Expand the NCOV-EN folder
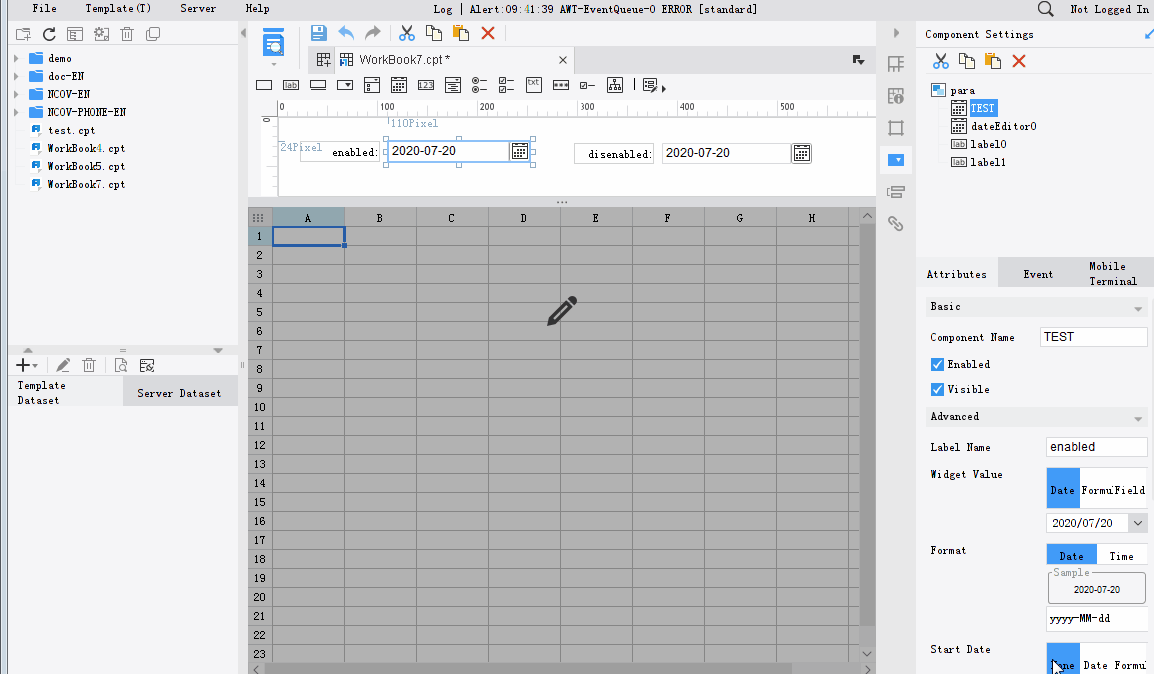 (16, 94)
